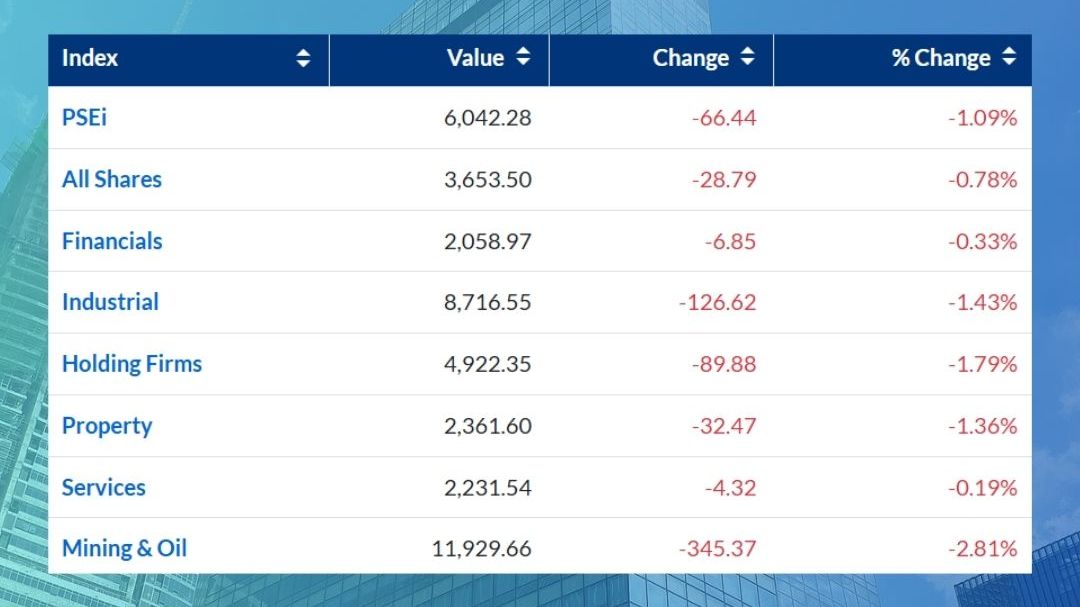Open the All Shares index link
Viewport: 1080px width, 607px height.
click(111, 180)
